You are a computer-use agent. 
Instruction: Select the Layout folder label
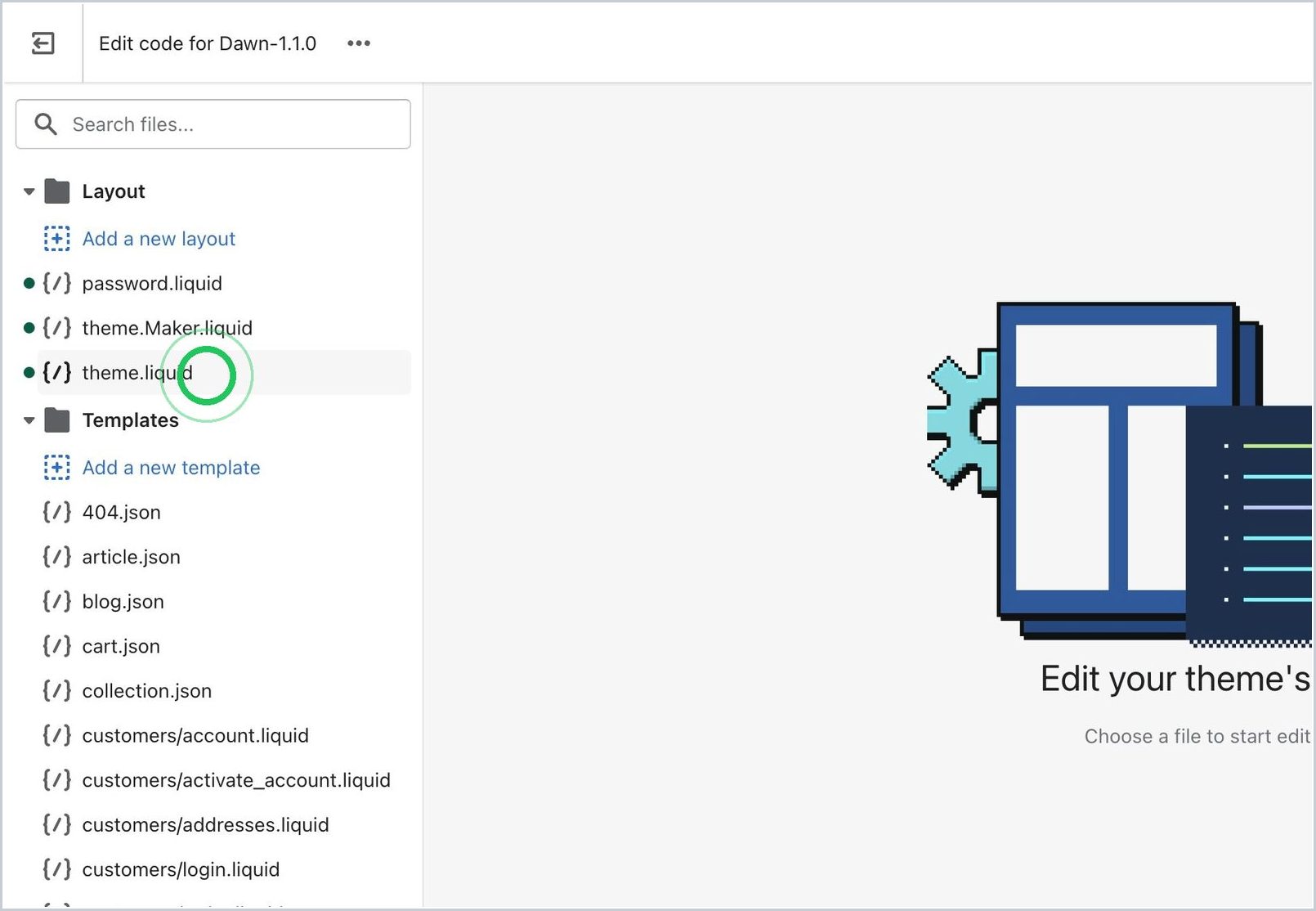pyautogui.click(x=114, y=191)
